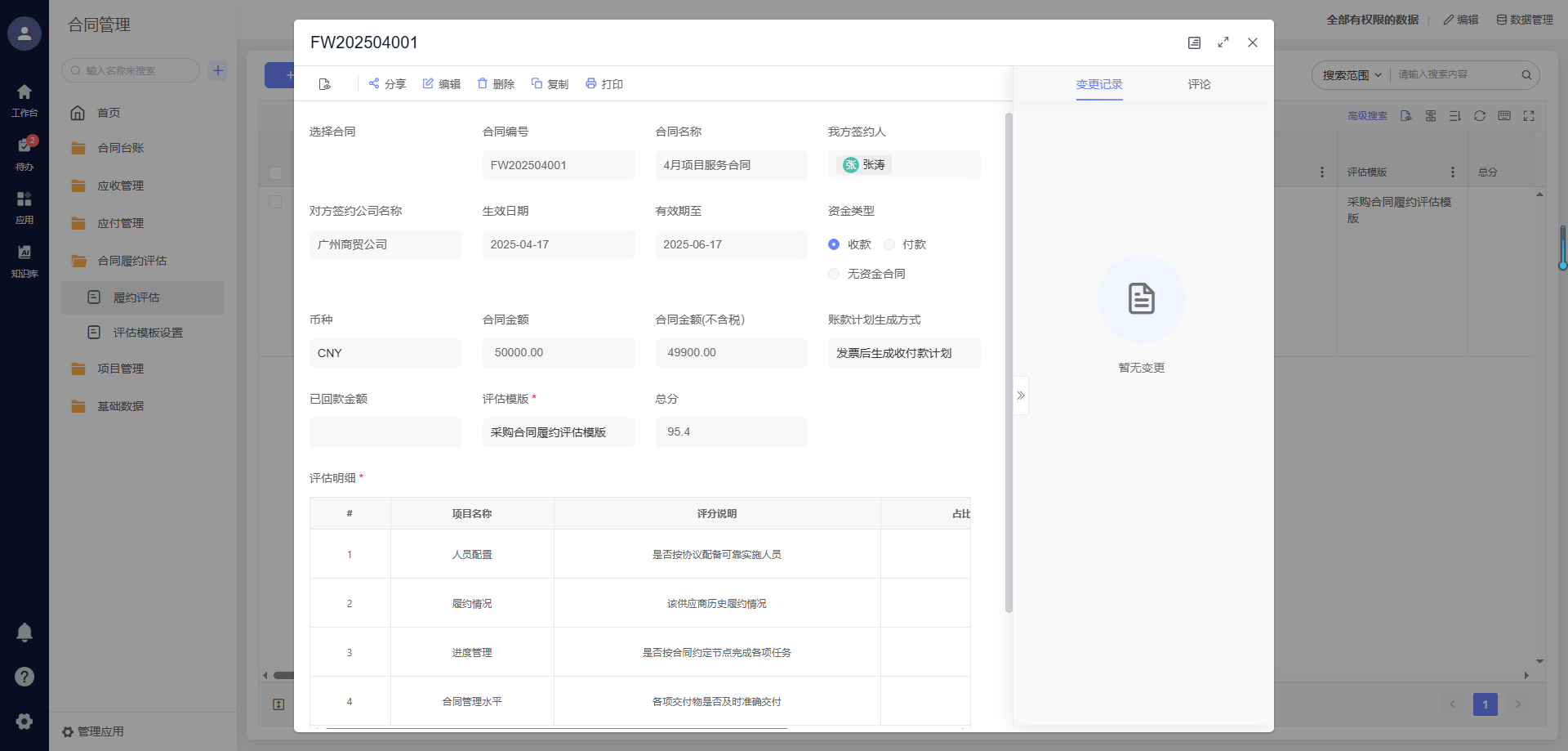The width and height of the screenshot is (1568, 751).
Task: Click the Edit pencil icon in dialog
Action: [x=428, y=83]
